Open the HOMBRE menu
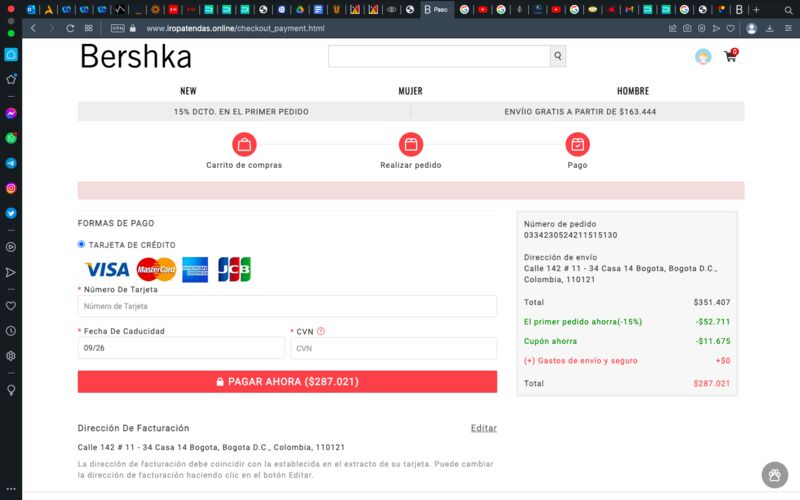 633,91
